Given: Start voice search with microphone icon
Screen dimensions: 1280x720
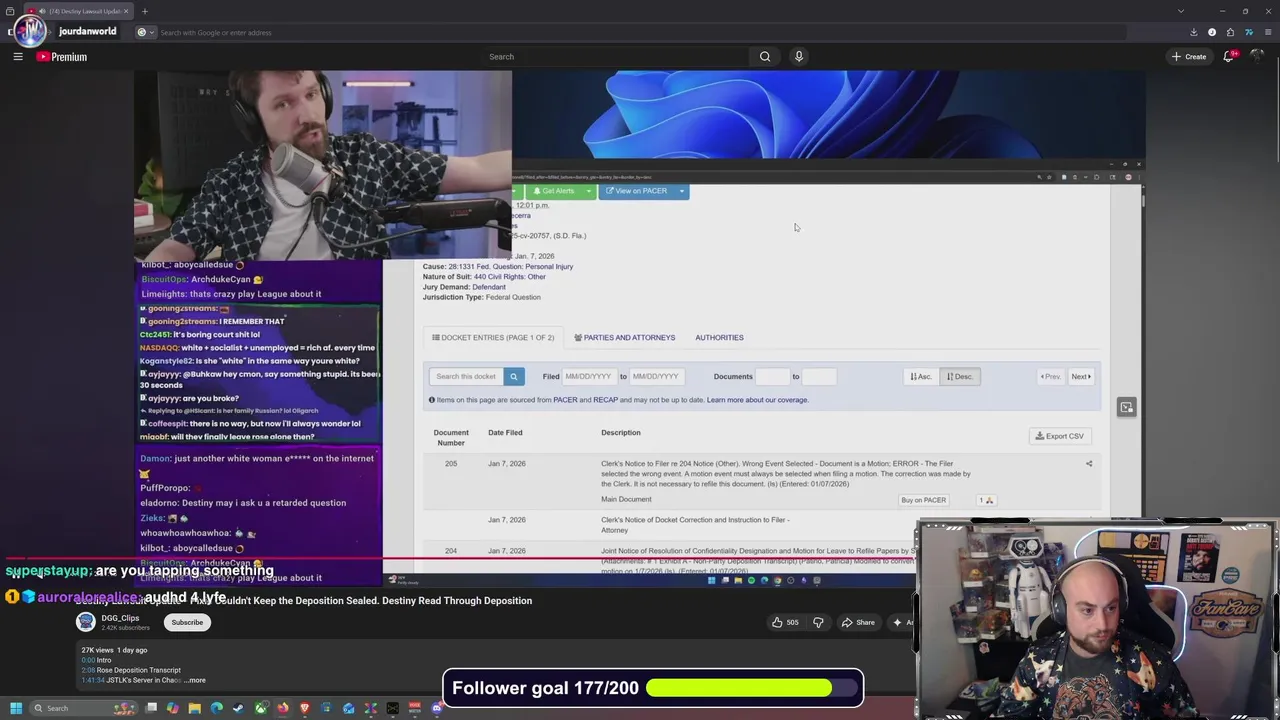Looking at the screenshot, I should 799,57.
